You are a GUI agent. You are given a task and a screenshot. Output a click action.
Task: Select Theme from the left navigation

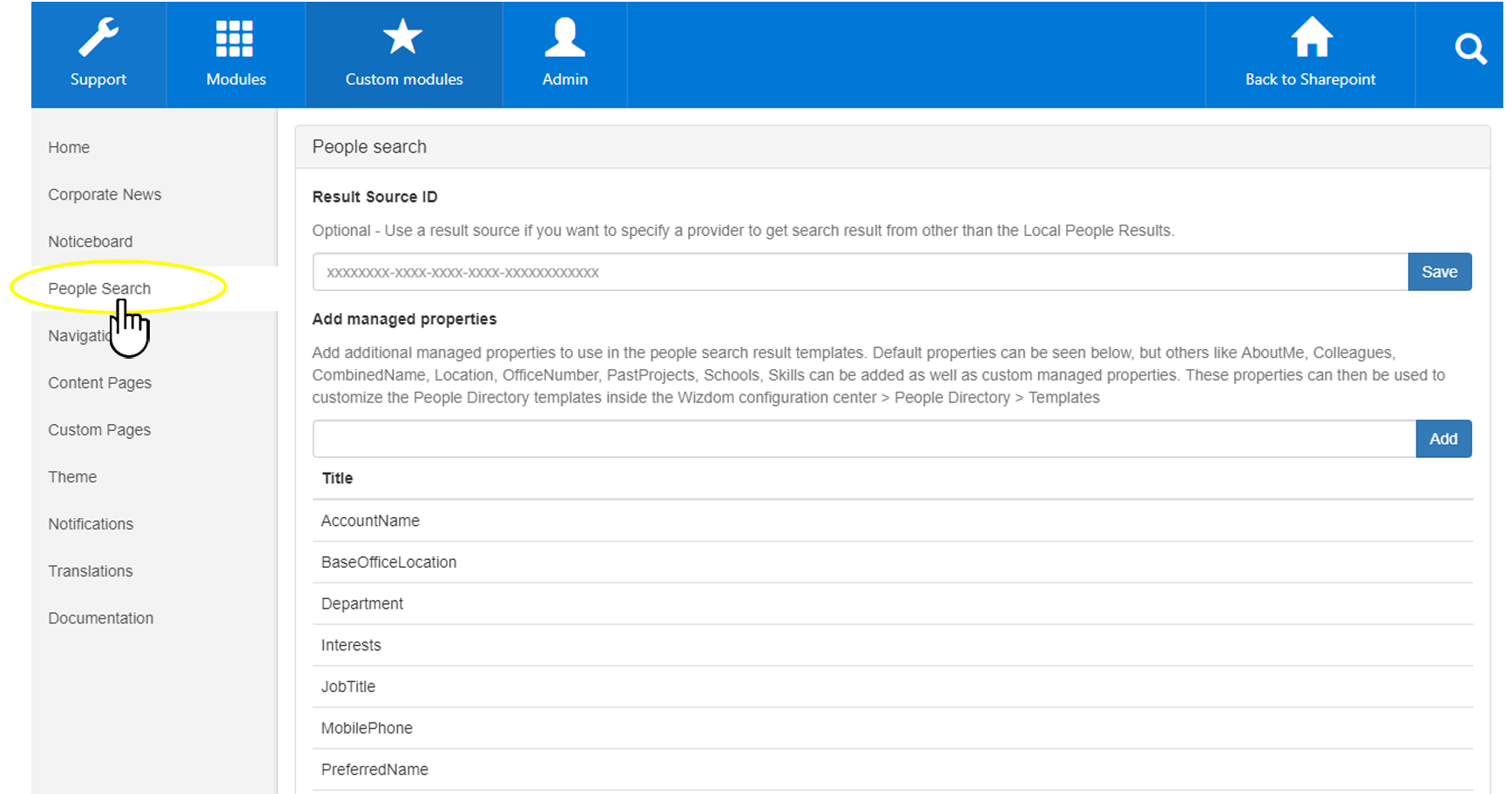click(x=72, y=477)
